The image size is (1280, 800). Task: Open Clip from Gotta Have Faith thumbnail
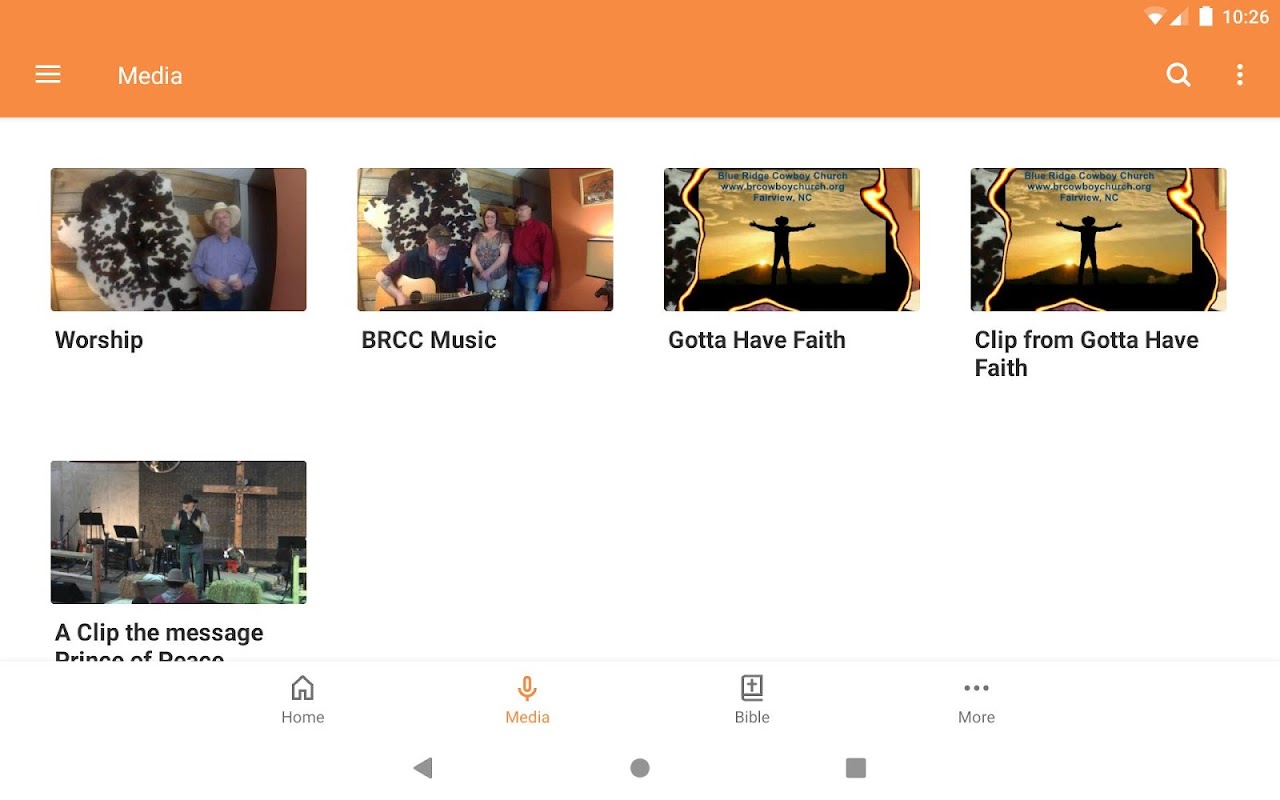point(1098,239)
